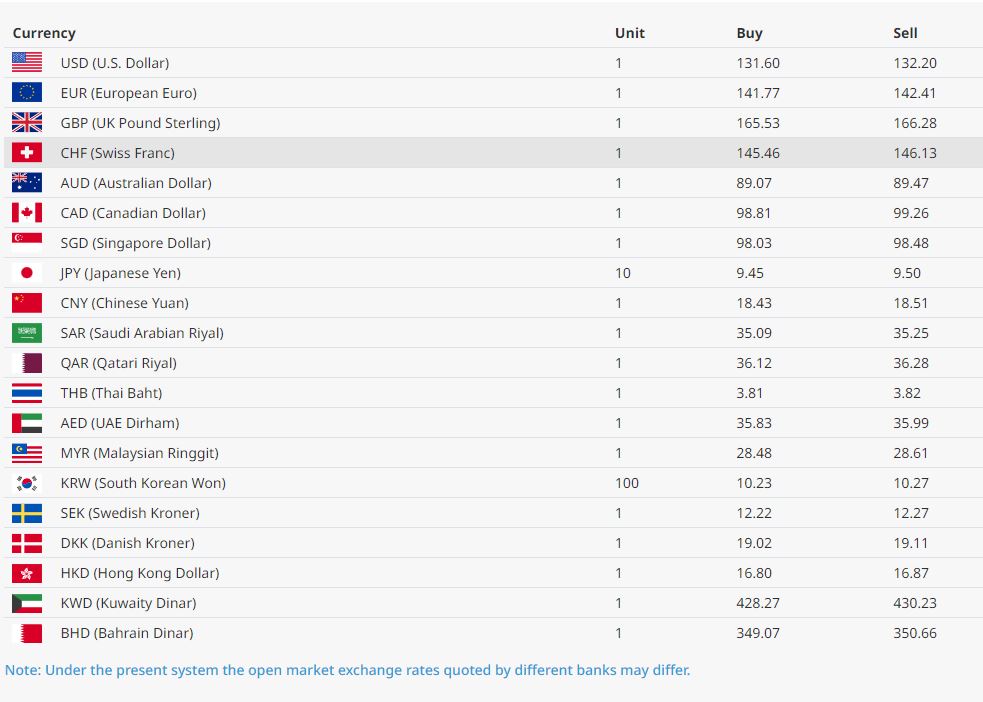
Task: Click the Hong Kong flag icon
Action: (x=27, y=574)
